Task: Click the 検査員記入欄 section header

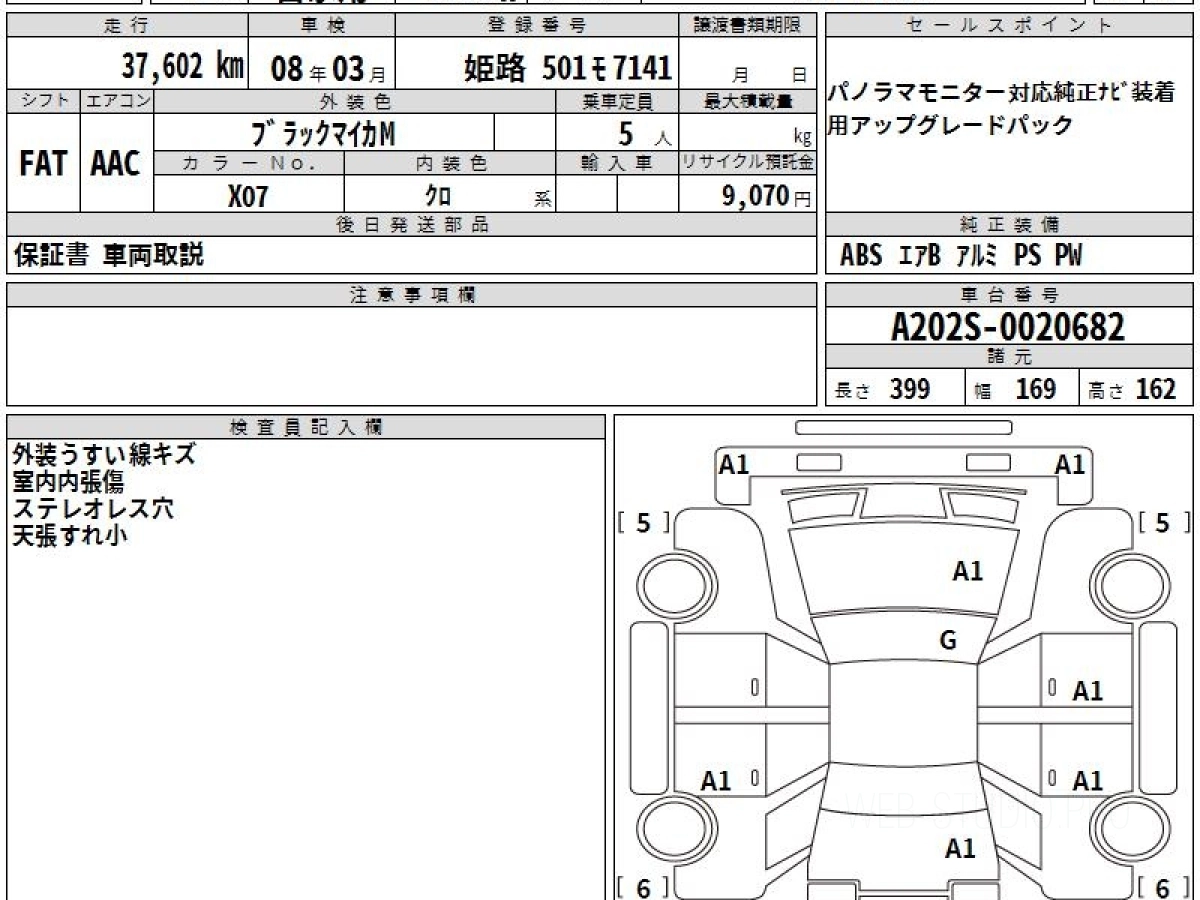Action: (x=306, y=427)
